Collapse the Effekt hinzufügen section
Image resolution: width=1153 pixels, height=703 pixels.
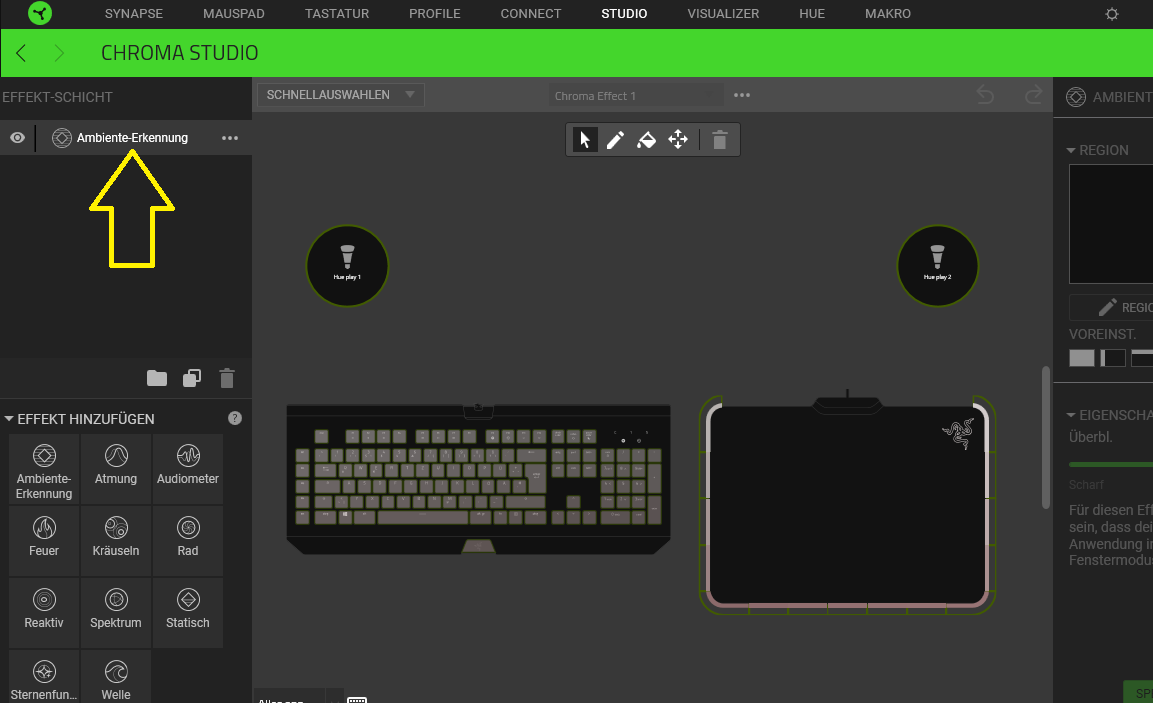[x=9, y=418]
